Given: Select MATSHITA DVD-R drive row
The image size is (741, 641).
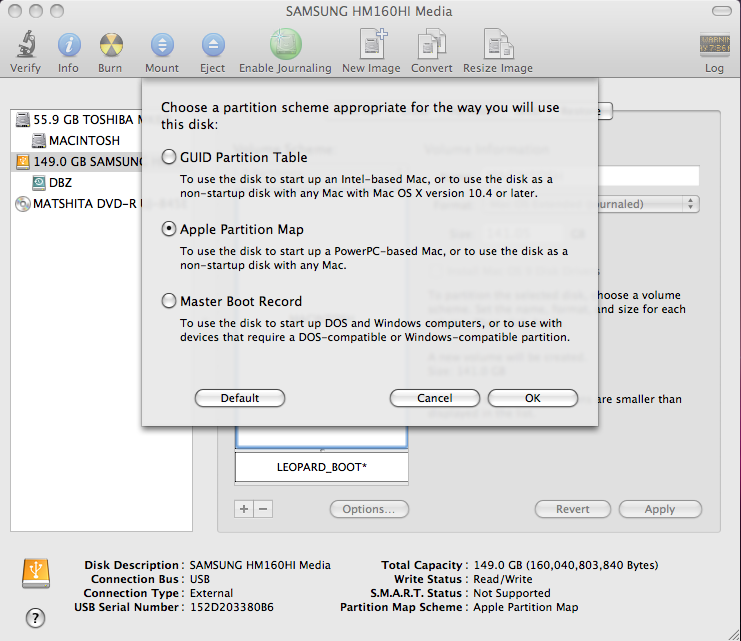Looking at the screenshot, I should tap(78, 204).
